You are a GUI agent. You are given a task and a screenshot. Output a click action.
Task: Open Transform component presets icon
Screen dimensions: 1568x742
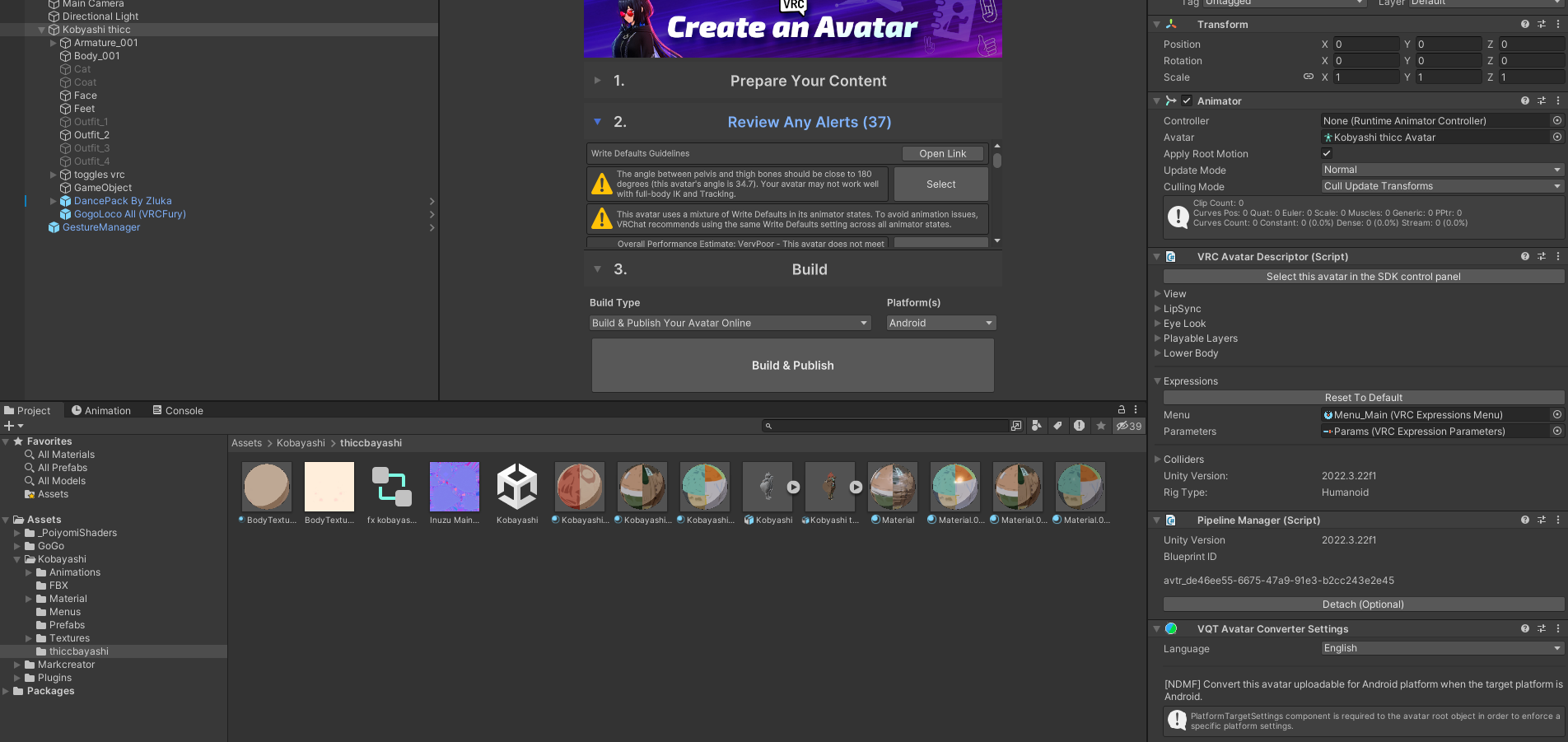point(1542,25)
